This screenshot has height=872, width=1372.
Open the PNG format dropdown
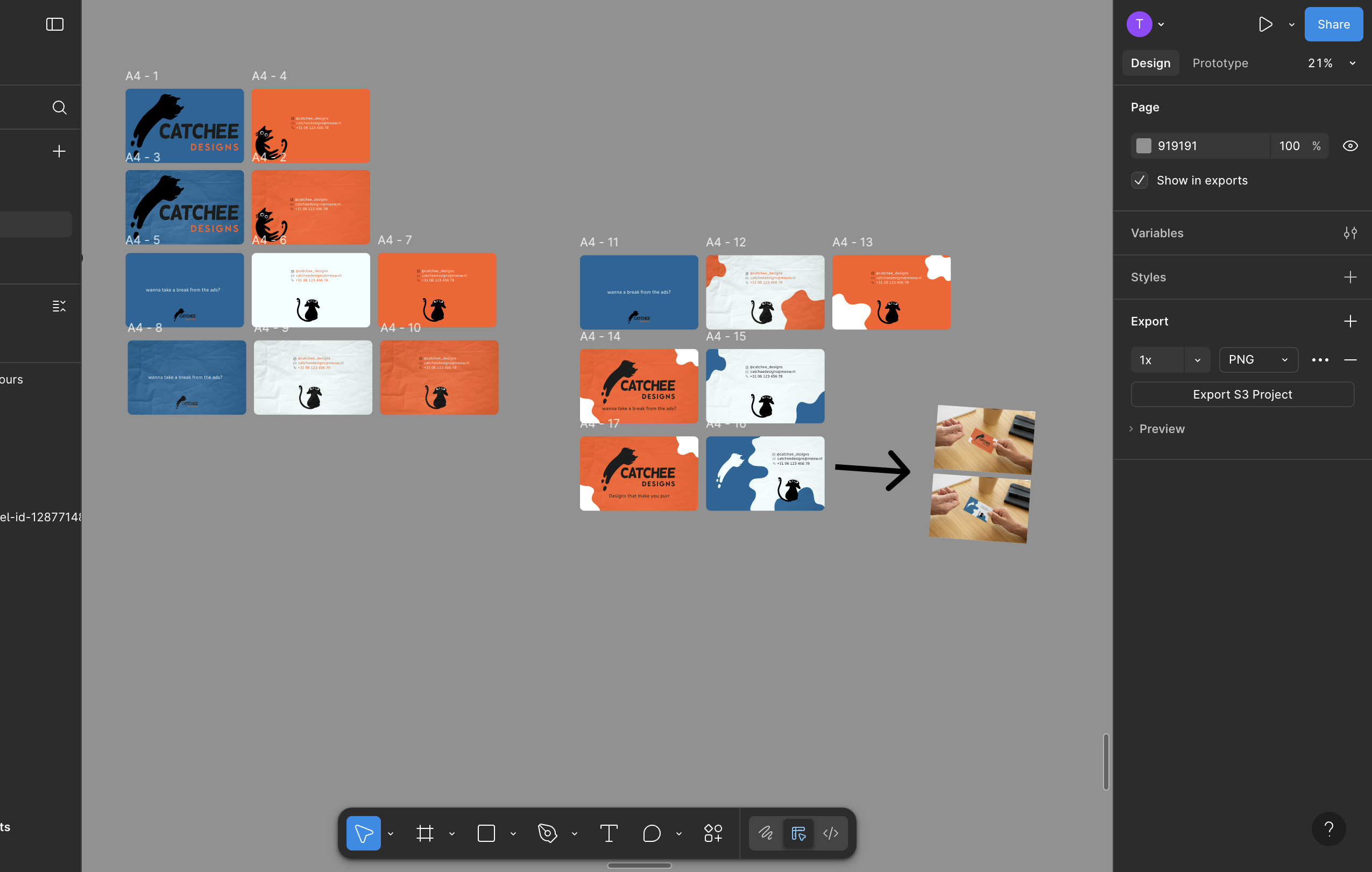coord(1258,360)
